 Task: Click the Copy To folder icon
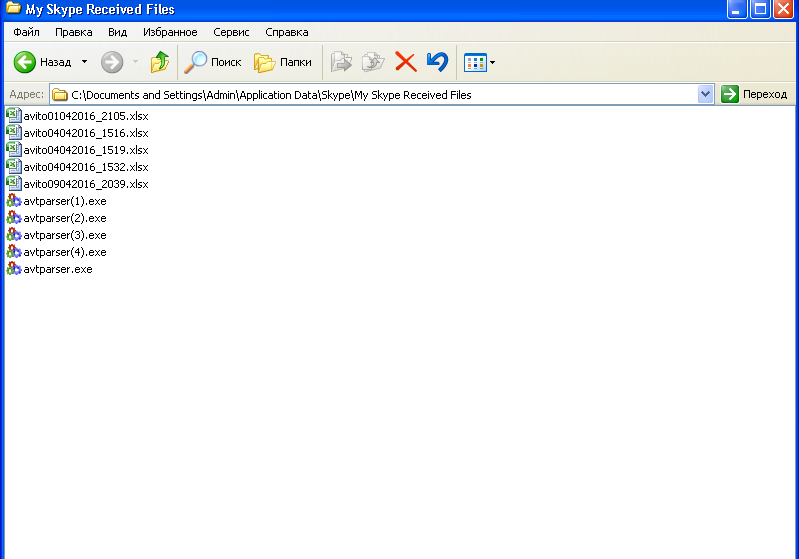click(373, 62)
